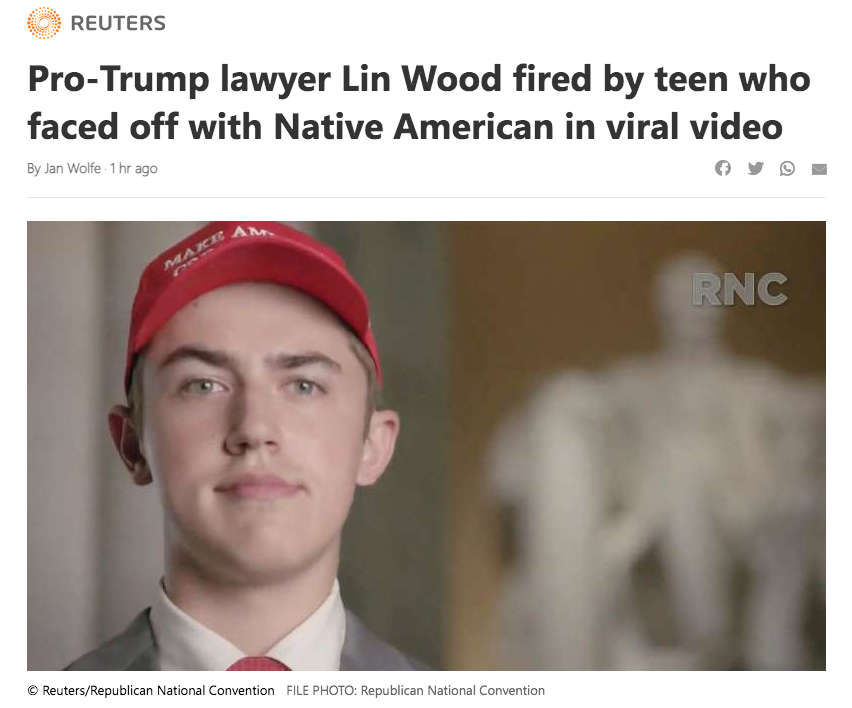Click the copyright © symbol in the credit
The image size is (852, 708).
point(33,691)
